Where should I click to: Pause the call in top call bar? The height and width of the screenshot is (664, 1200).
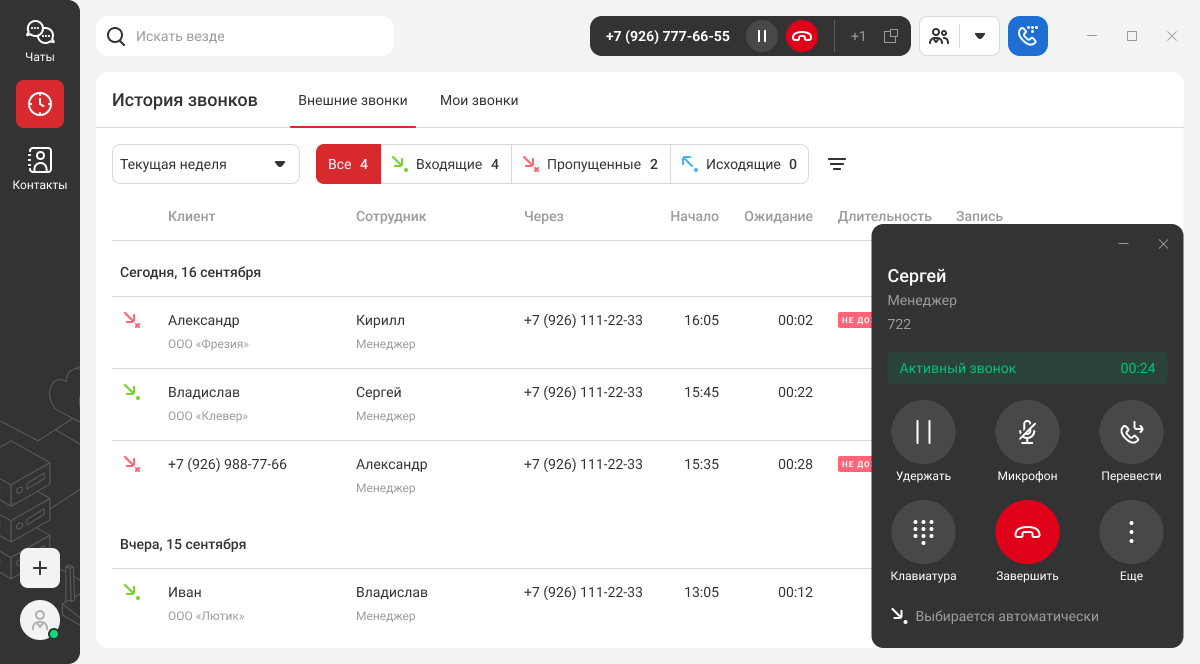tap(761, 36)
